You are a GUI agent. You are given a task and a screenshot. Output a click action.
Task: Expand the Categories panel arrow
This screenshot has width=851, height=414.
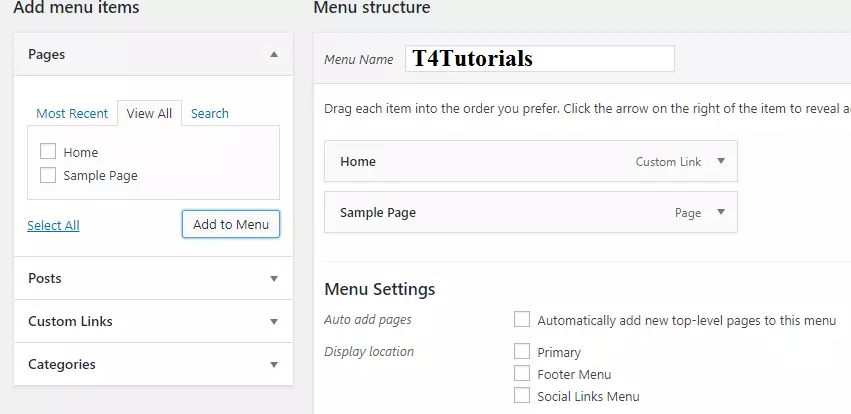(x=274, y=364)
